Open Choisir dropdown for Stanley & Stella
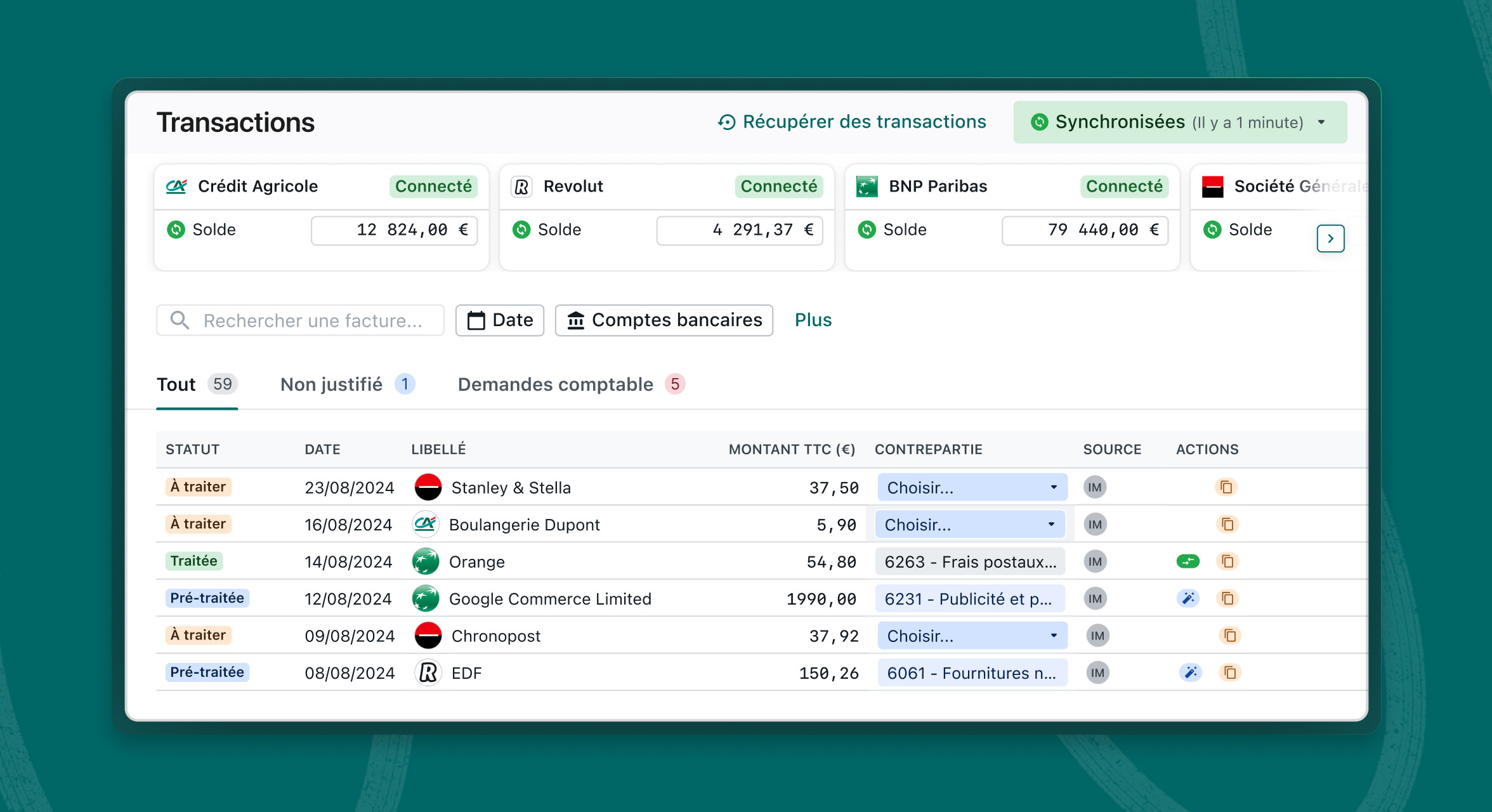This screenshot has height=812, width=1492. coord(972,487)
